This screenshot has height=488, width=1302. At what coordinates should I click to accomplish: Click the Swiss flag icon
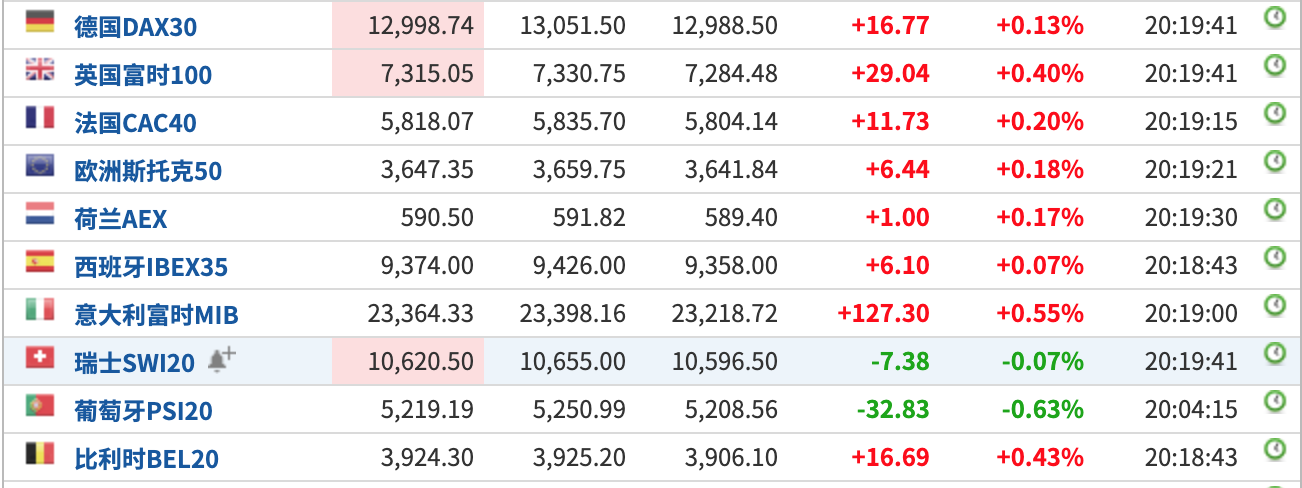tap(40, 358)
